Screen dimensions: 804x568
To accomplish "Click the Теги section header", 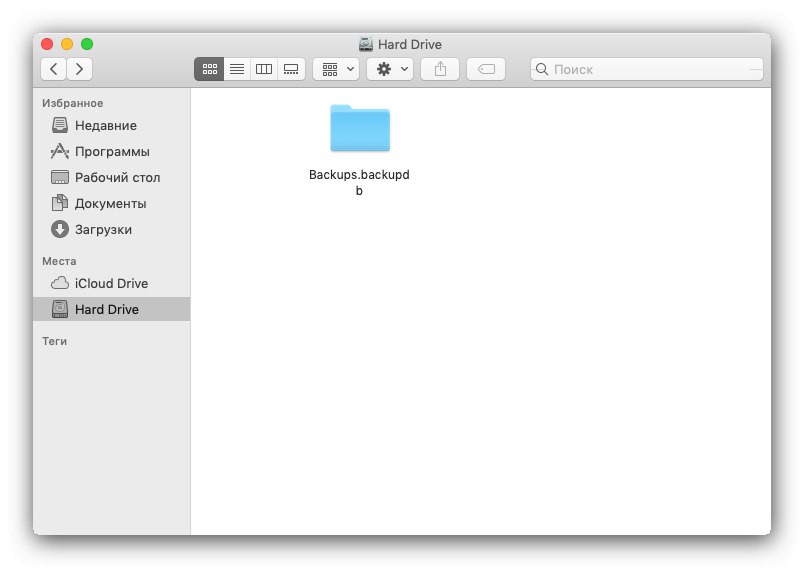I will point(54,341).
